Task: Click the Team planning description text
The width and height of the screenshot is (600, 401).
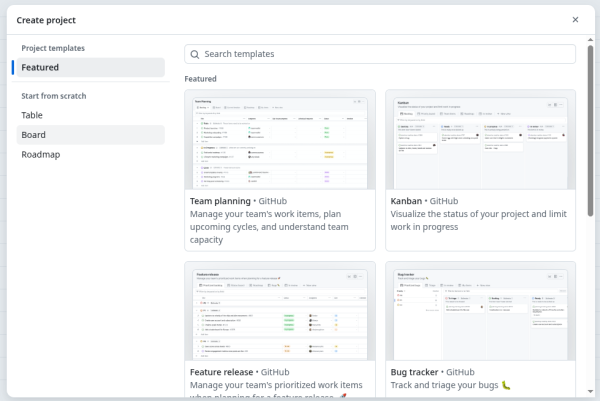Action: (x=269, y=227)
